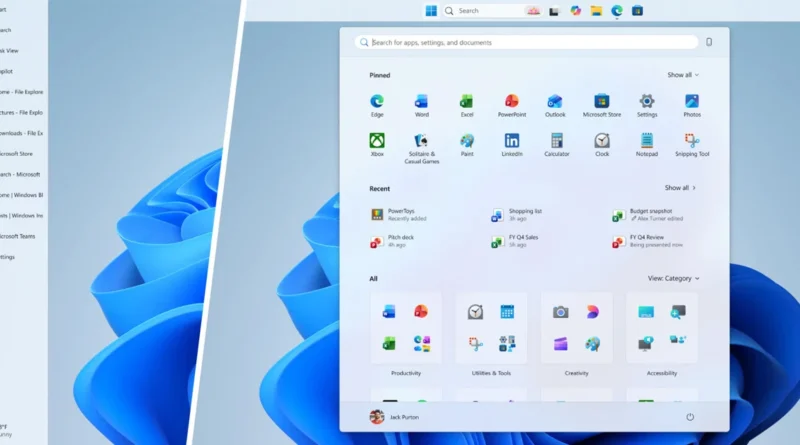
Task: Open the View: Category dropdown
Action: 673,278
